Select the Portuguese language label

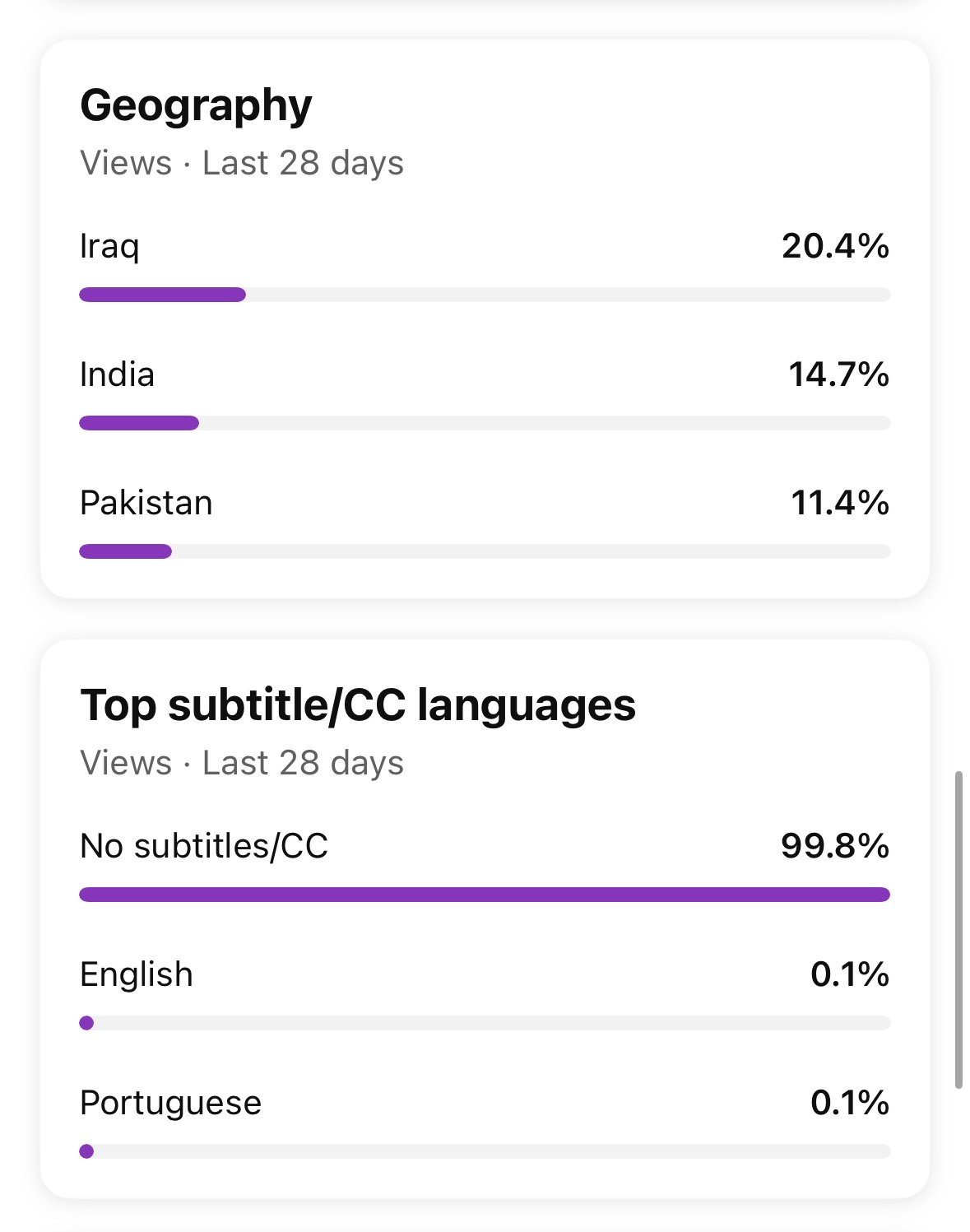170,1104
